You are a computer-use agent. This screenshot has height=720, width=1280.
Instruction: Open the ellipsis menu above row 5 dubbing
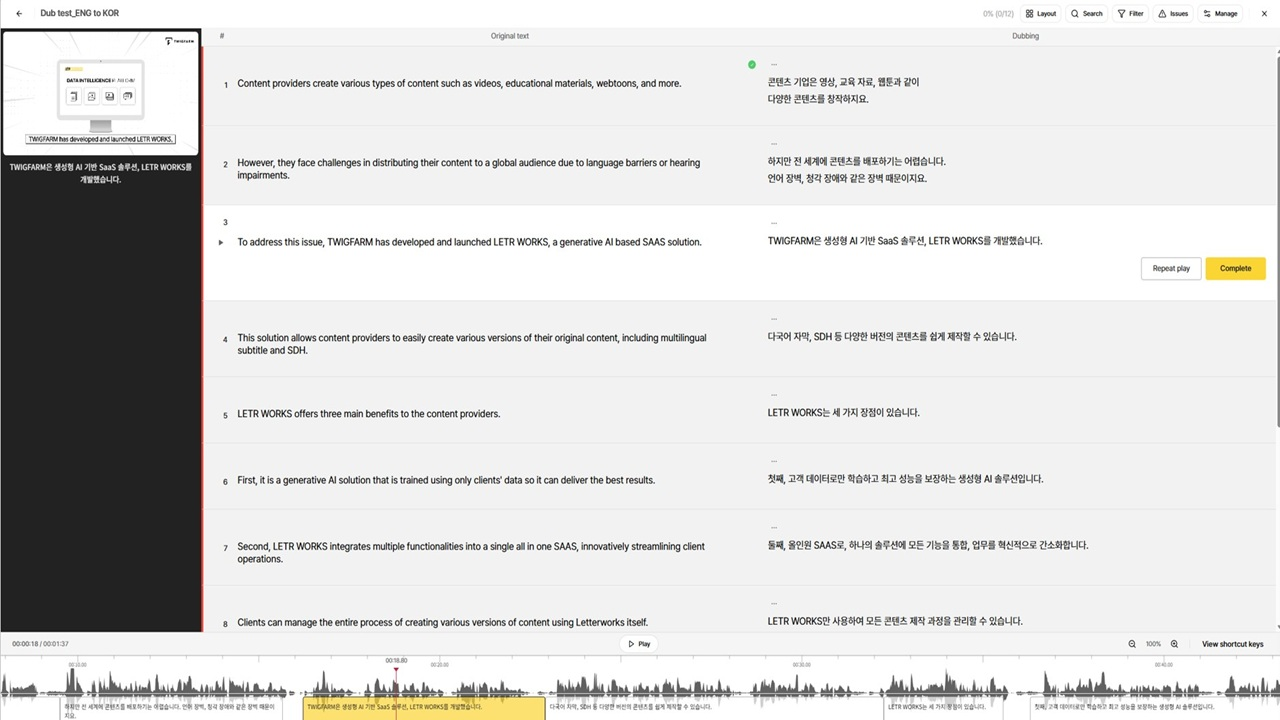click(x=773, y=395)
